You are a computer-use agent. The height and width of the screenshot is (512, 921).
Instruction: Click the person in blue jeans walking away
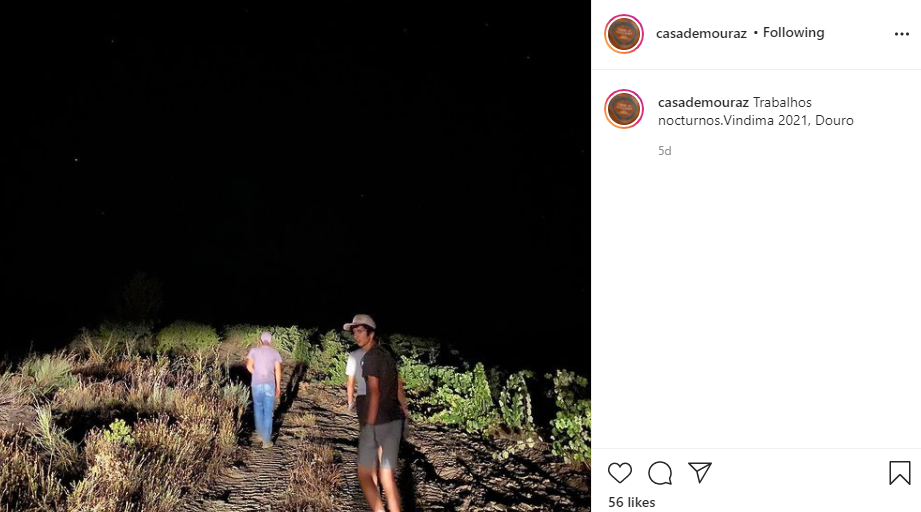point(264,388)
